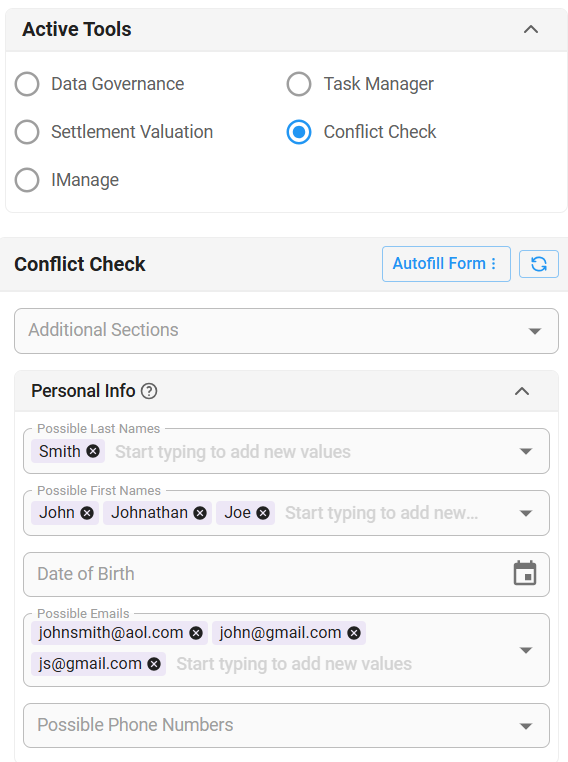Click the Autofill Form button
The image size is (568, 762).
tap(446, 264)
